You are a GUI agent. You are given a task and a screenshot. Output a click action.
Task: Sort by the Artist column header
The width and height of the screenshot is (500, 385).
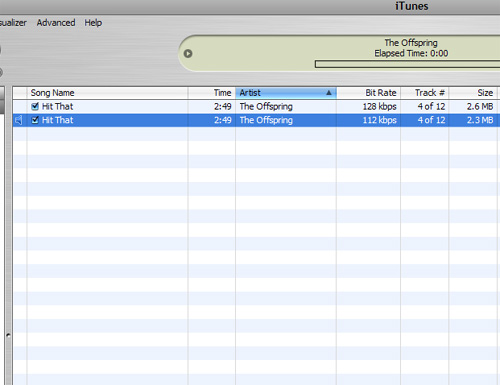click(286, 93)
